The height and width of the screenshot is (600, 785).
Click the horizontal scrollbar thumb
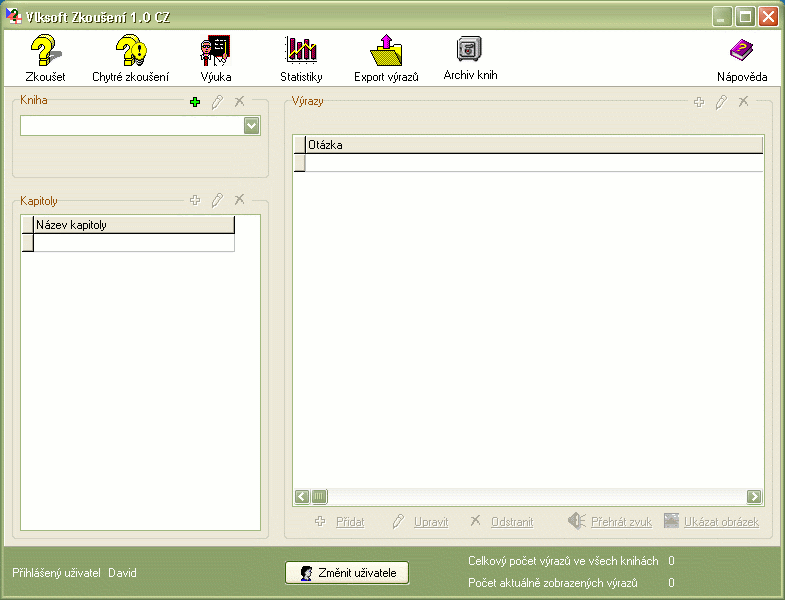(319, 497)
